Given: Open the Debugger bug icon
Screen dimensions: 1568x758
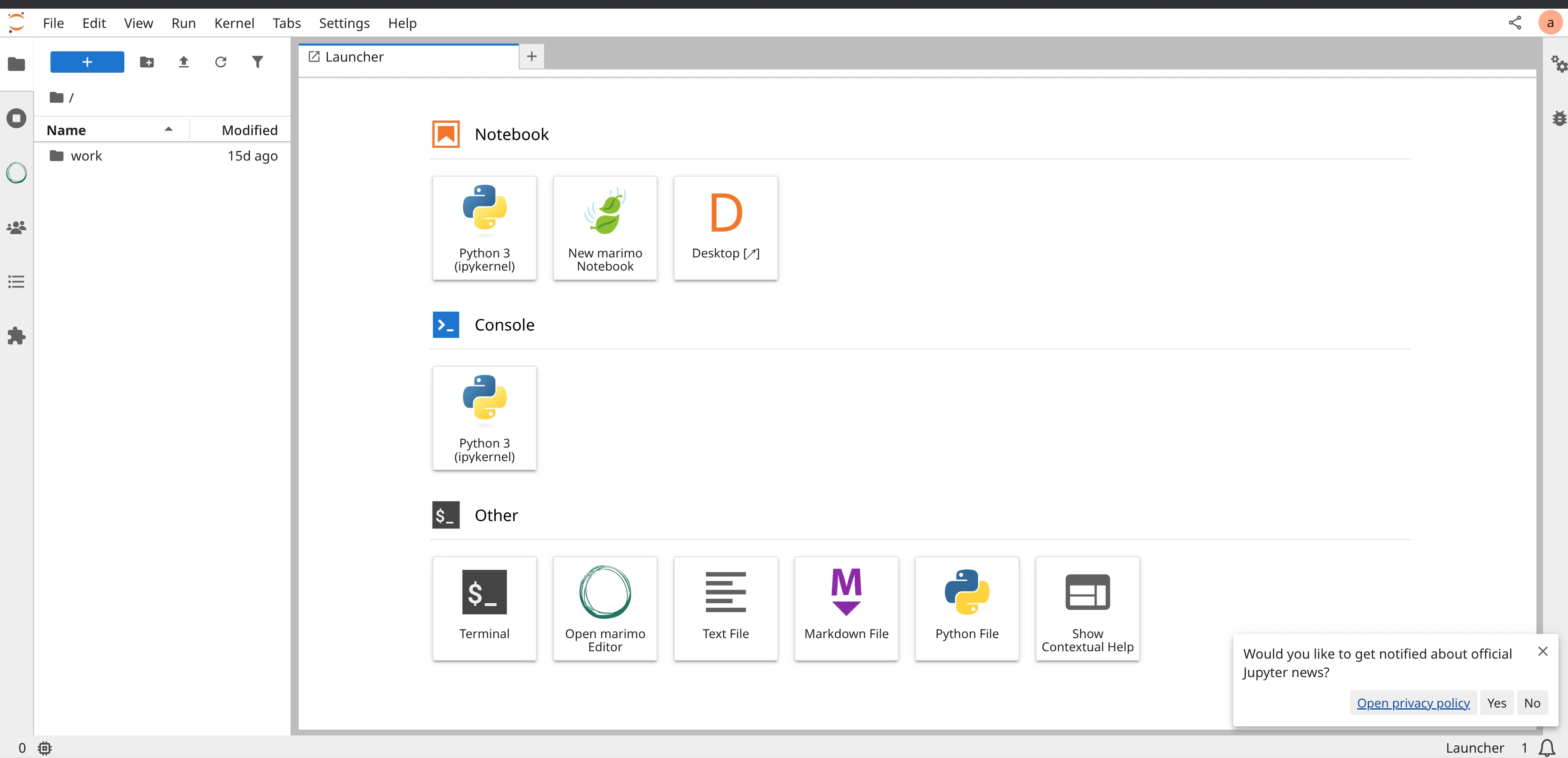Looking at the screenshot, I should click(x=1559, y=117).
